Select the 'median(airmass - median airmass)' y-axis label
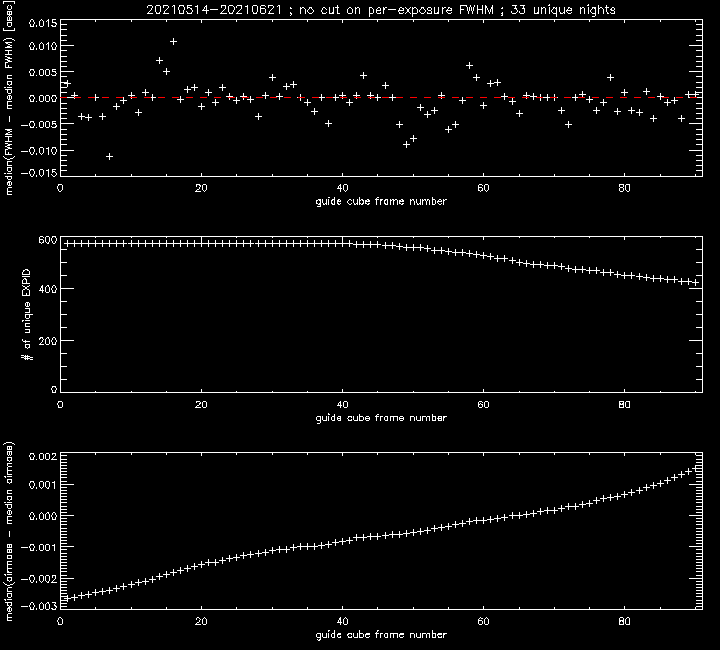Screen dimensions: 720x650 [10, 532]
